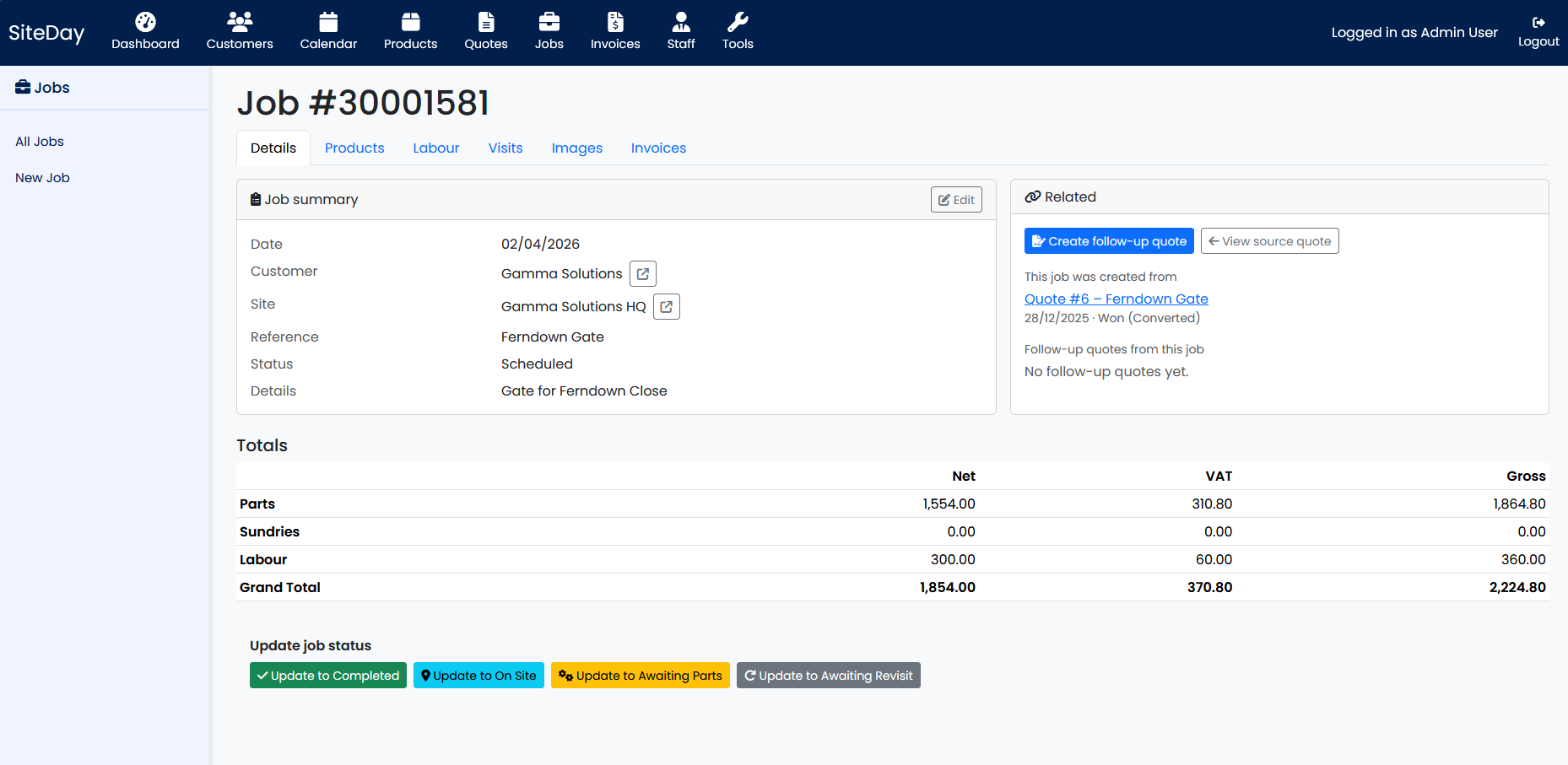1568x765 pixels.
Task: Click the Grand Total gross 2,224.80
Action: [1517, 587]
